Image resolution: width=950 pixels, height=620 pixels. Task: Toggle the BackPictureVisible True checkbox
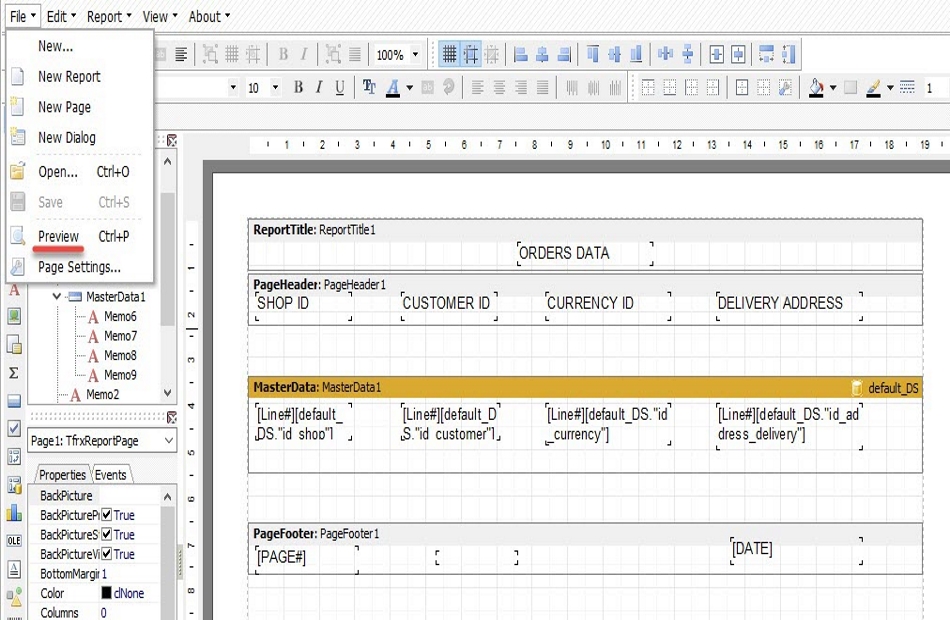tap(107, 553)
